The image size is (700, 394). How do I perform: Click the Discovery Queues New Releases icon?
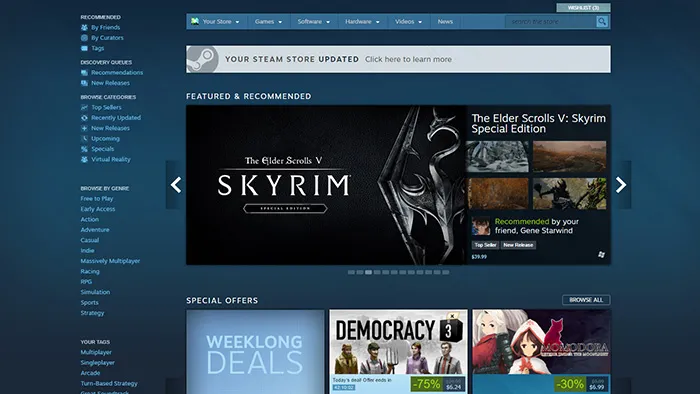coord(84,83)
